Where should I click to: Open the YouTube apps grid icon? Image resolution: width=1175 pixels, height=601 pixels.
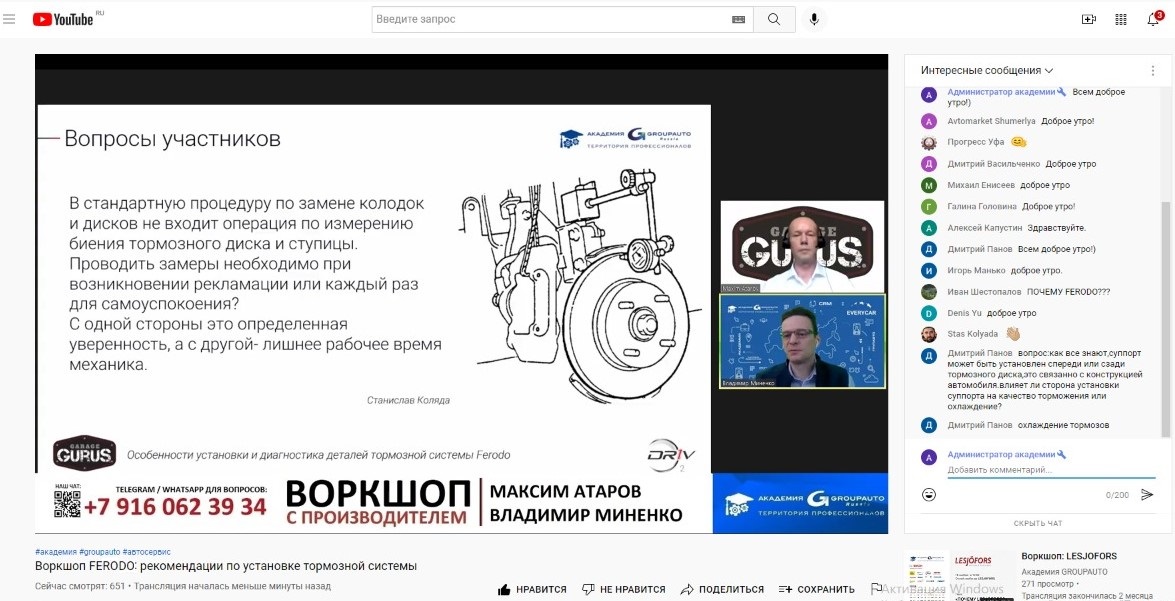1121,19
